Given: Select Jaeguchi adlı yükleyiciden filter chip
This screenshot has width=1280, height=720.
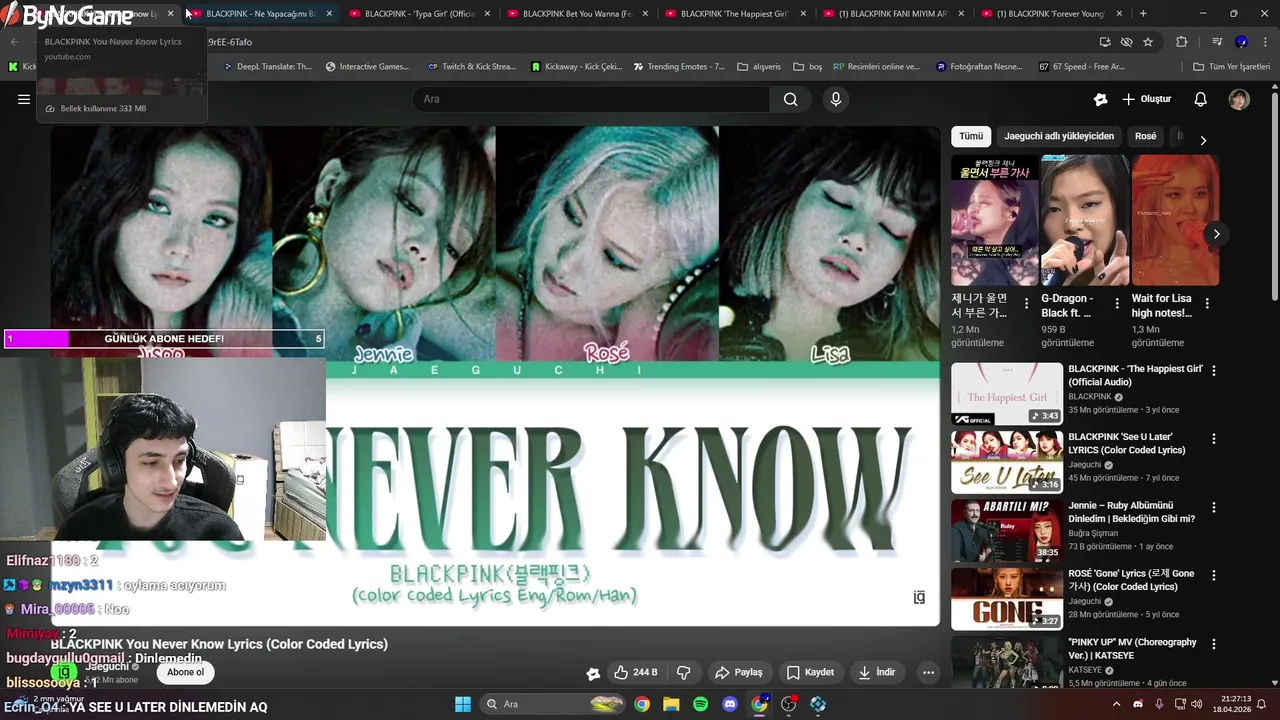Looking at the screenshot, I should (1059, 136).
